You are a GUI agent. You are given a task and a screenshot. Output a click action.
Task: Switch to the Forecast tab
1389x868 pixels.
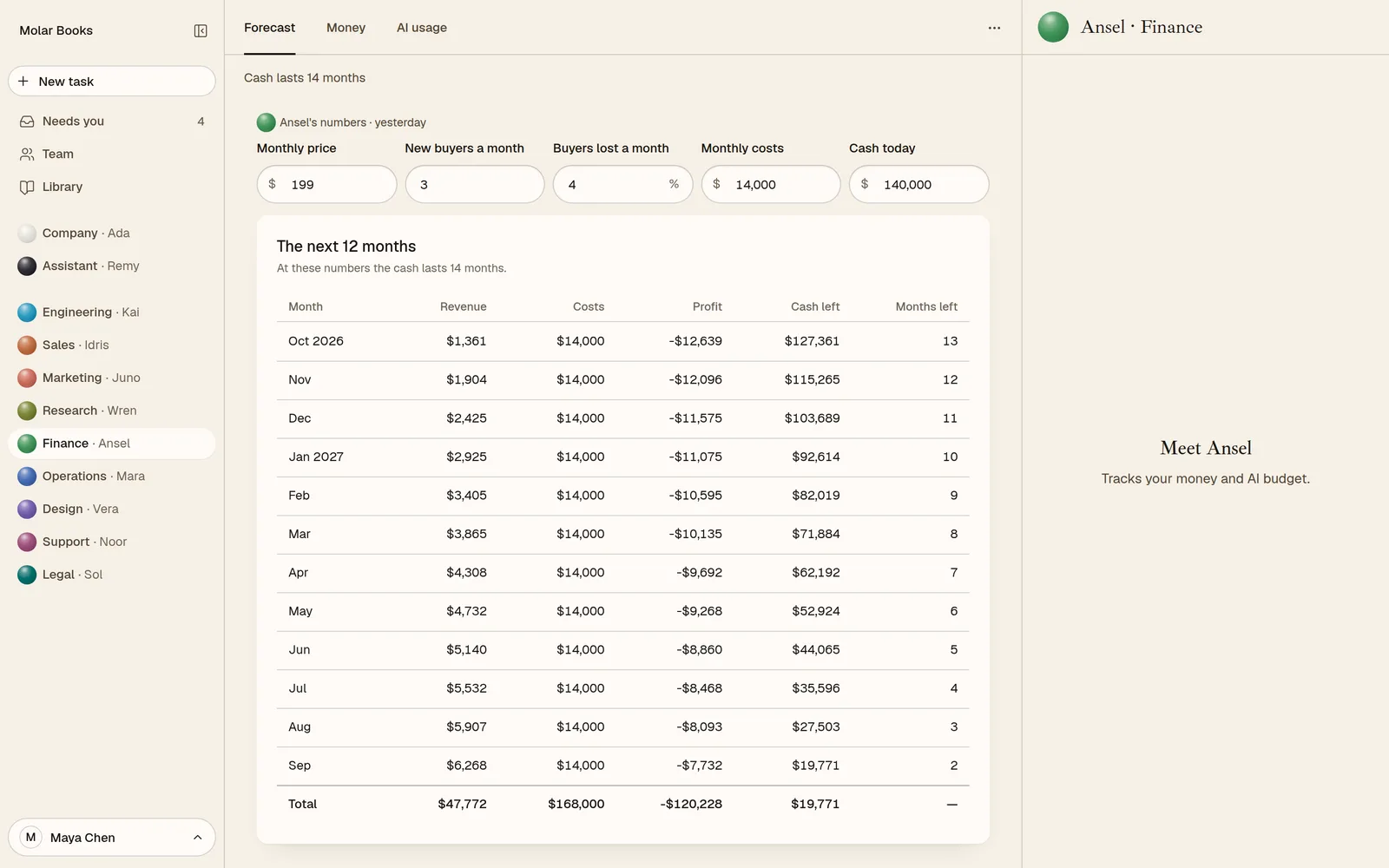click(269, 28)
